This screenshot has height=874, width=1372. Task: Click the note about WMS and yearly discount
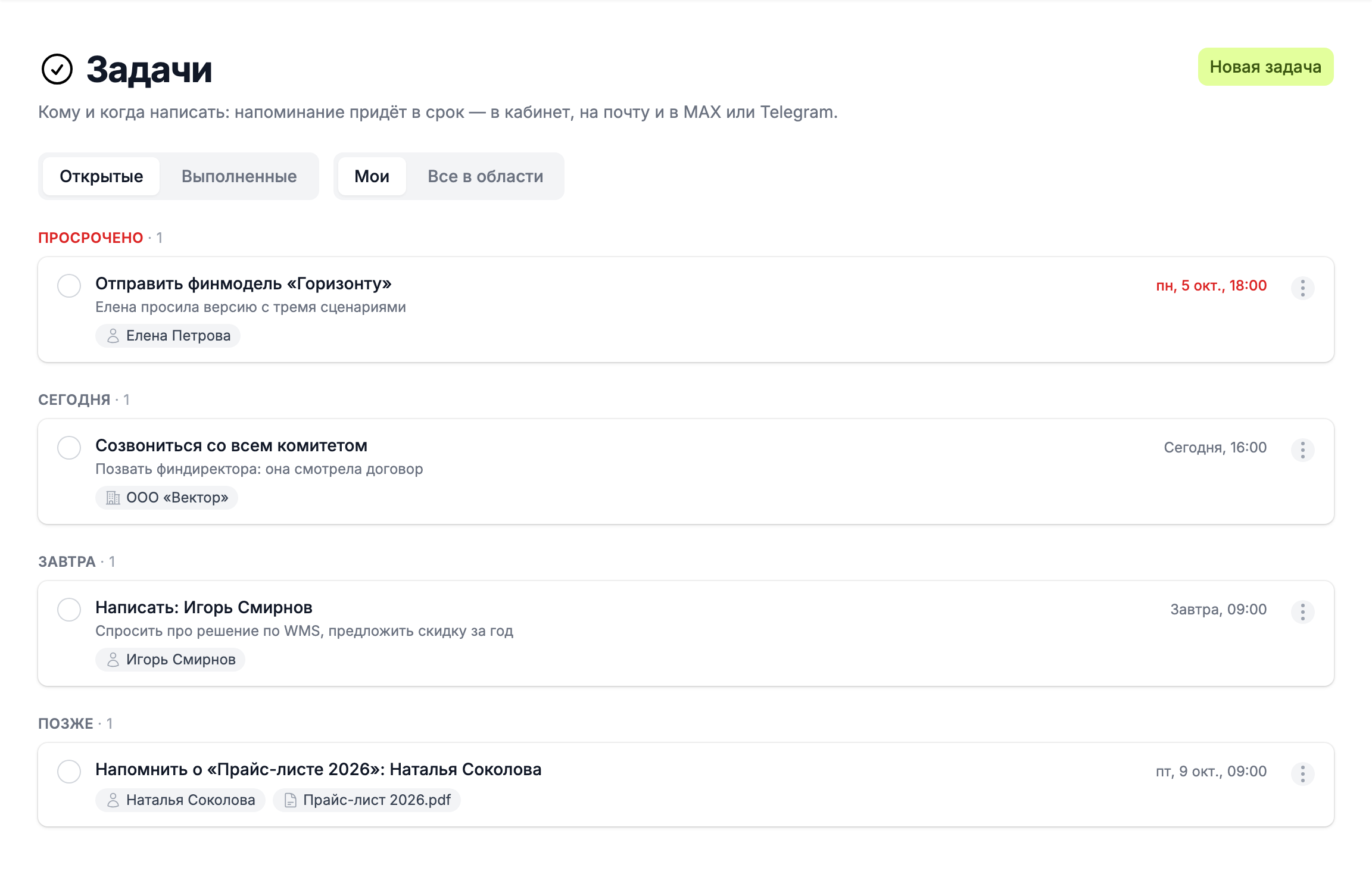304,631
